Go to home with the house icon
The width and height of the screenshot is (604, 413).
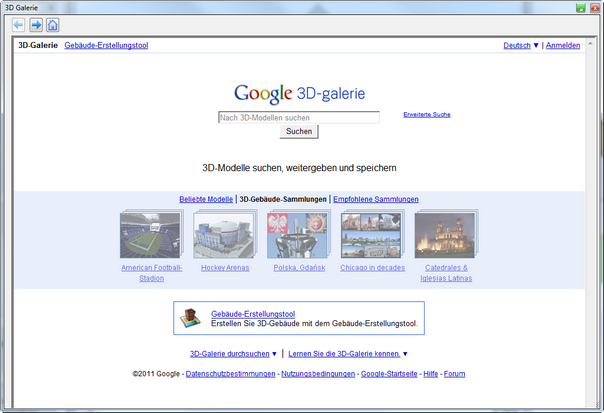53,25
